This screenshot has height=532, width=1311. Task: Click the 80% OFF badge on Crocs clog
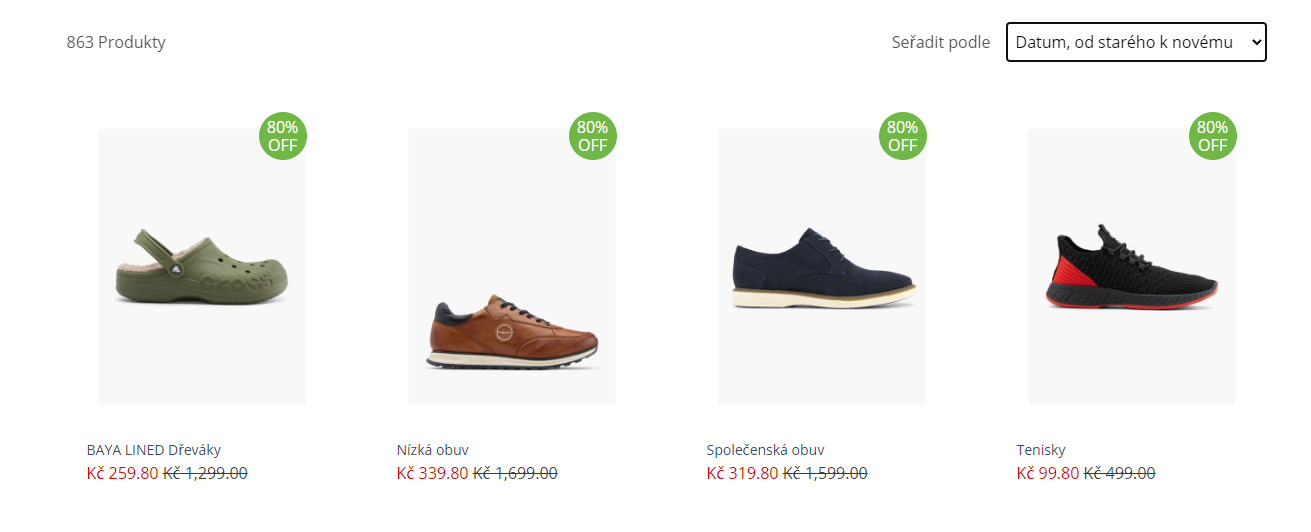[283, 136]
